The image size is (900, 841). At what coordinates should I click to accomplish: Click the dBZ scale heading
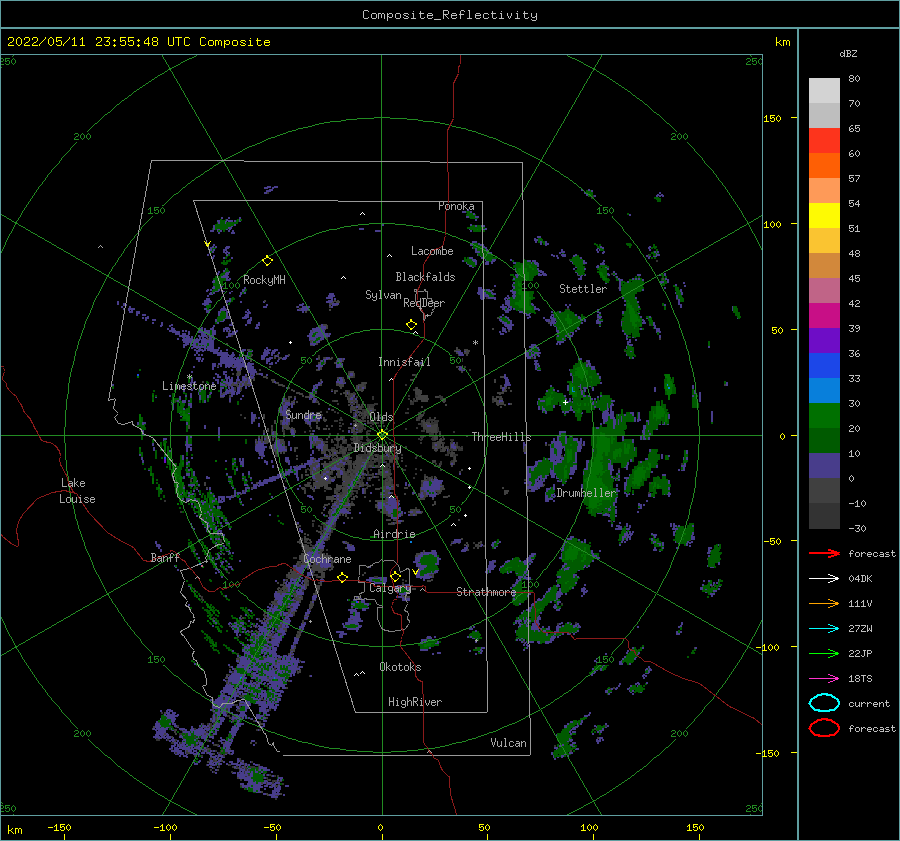pyautogui.click(x=848, y=53)
